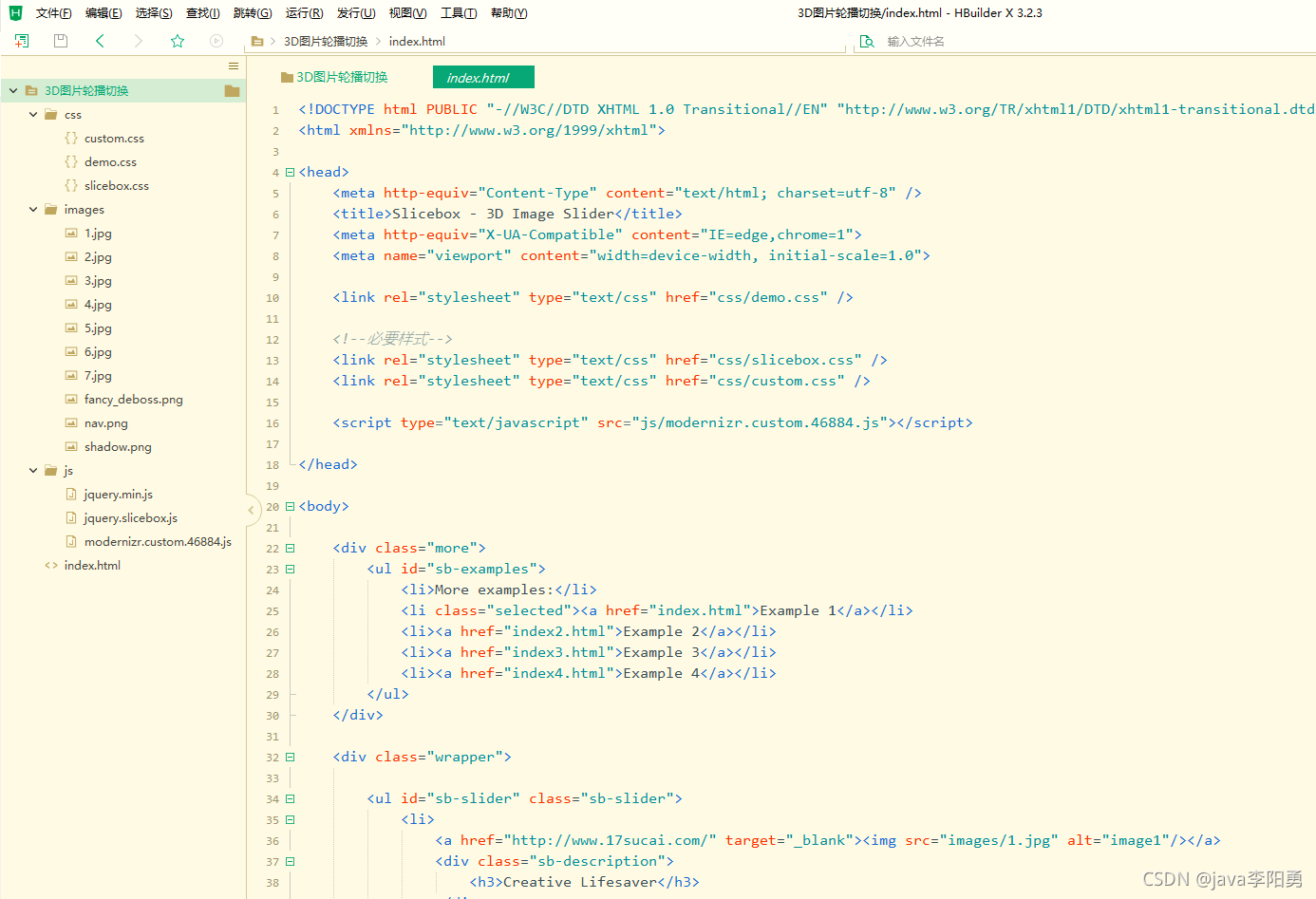Screen dimensions: 1316x899
Task: Select nav.png in the file tree
Action: click(105, 422)
